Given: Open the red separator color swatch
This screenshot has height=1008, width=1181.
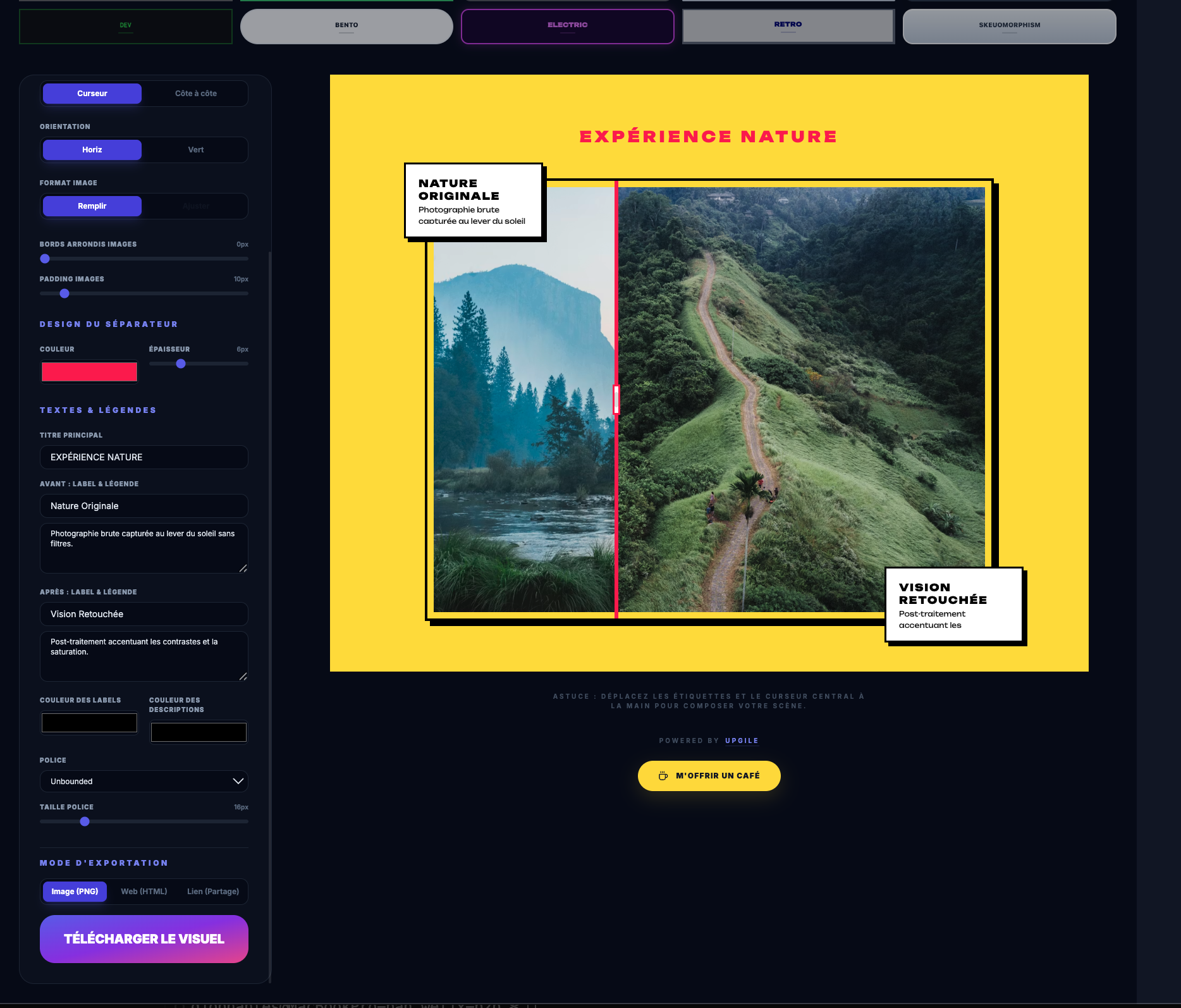Looking at the screenshot, I should (89, 371).
